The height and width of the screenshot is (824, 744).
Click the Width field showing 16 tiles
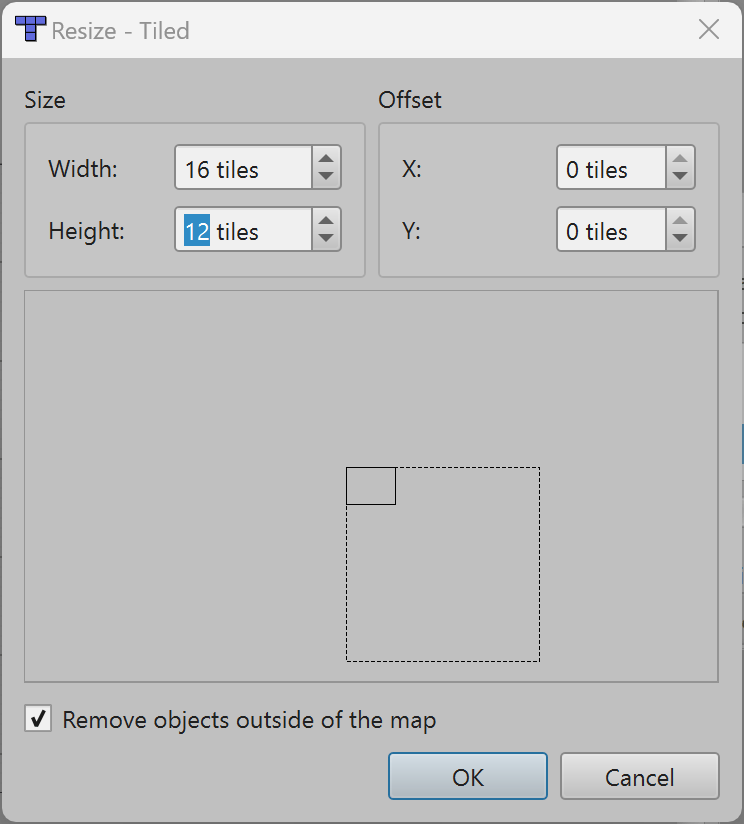pyautogui.click(x=244, y=168)
